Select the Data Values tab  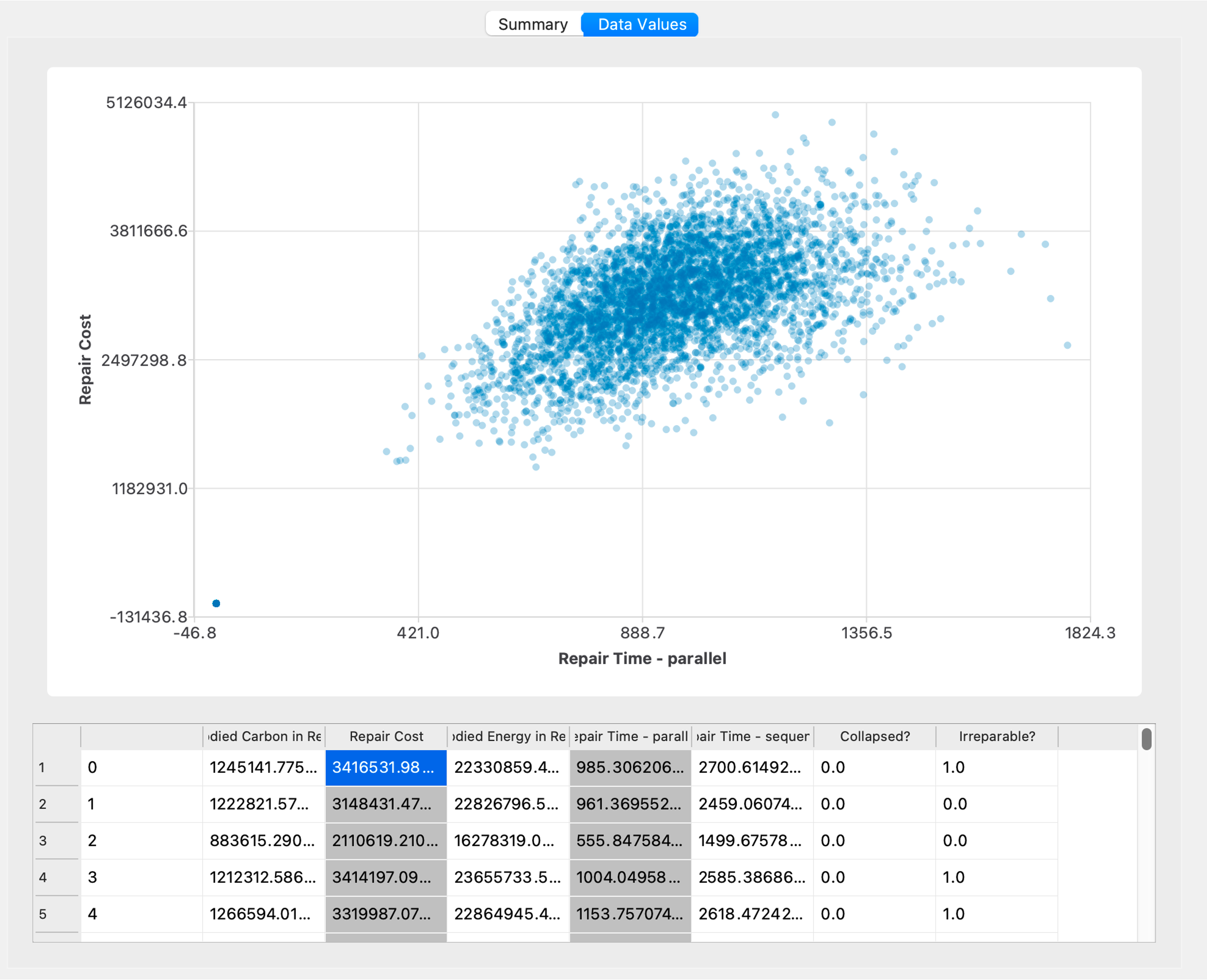coord(641,24)
